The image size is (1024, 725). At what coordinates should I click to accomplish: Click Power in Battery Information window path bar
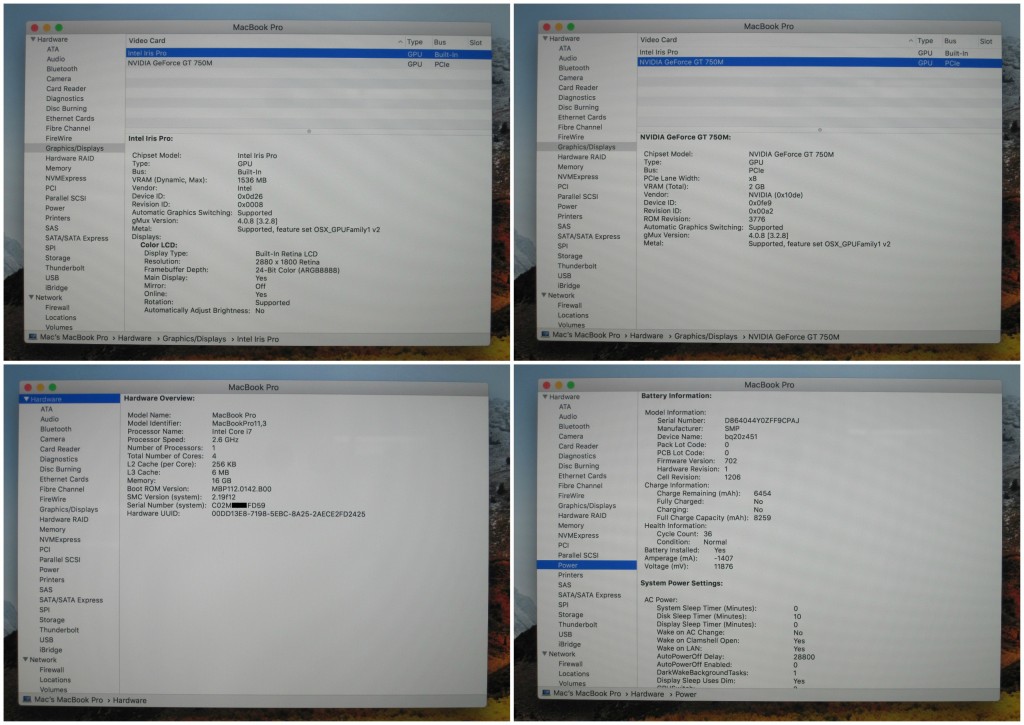click(x=686, y=694)
